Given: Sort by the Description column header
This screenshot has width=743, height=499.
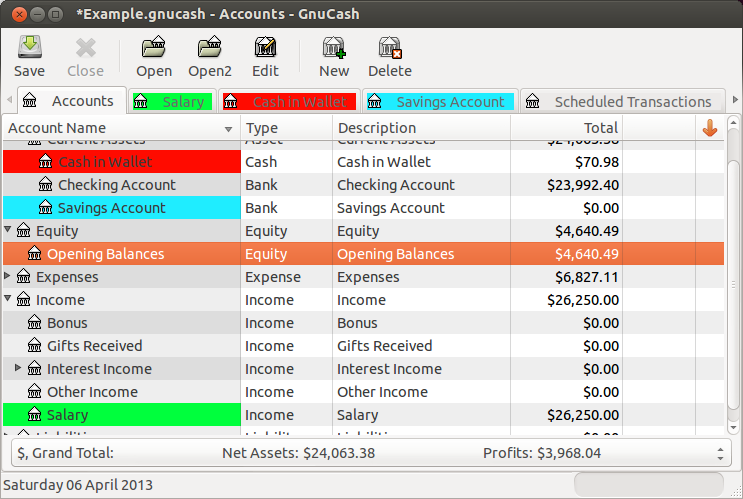Looking at the screenshot, I should (x=421, y=128).
